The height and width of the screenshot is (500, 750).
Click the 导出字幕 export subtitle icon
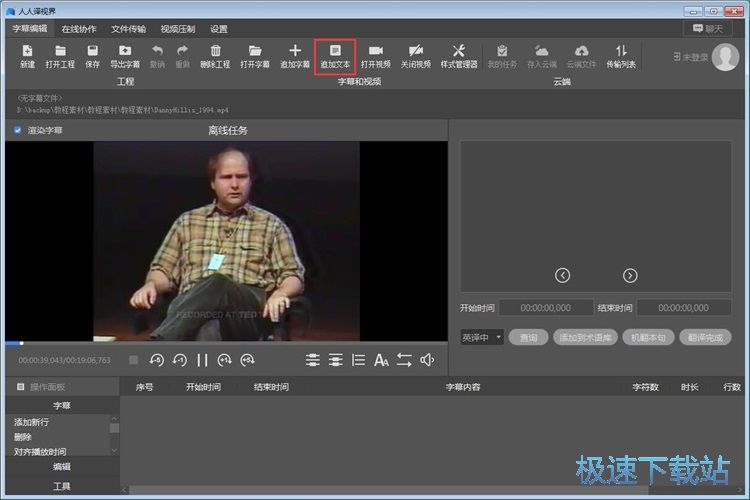pyautogui.click(x=125, y=56)
